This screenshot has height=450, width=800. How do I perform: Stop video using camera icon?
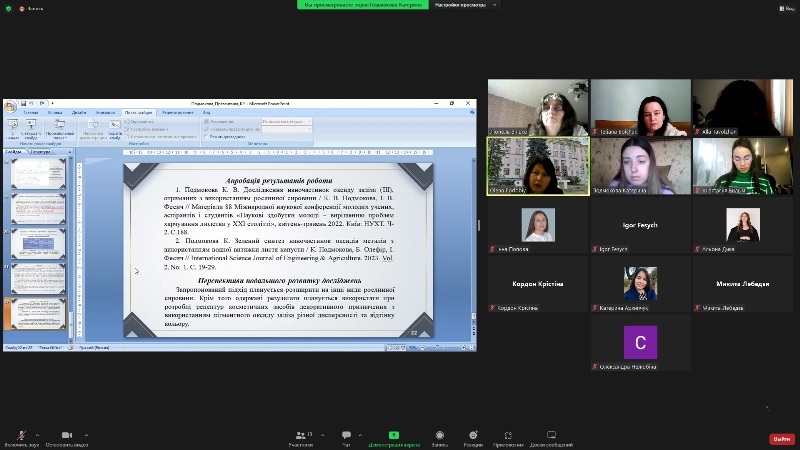pos(67,436)
